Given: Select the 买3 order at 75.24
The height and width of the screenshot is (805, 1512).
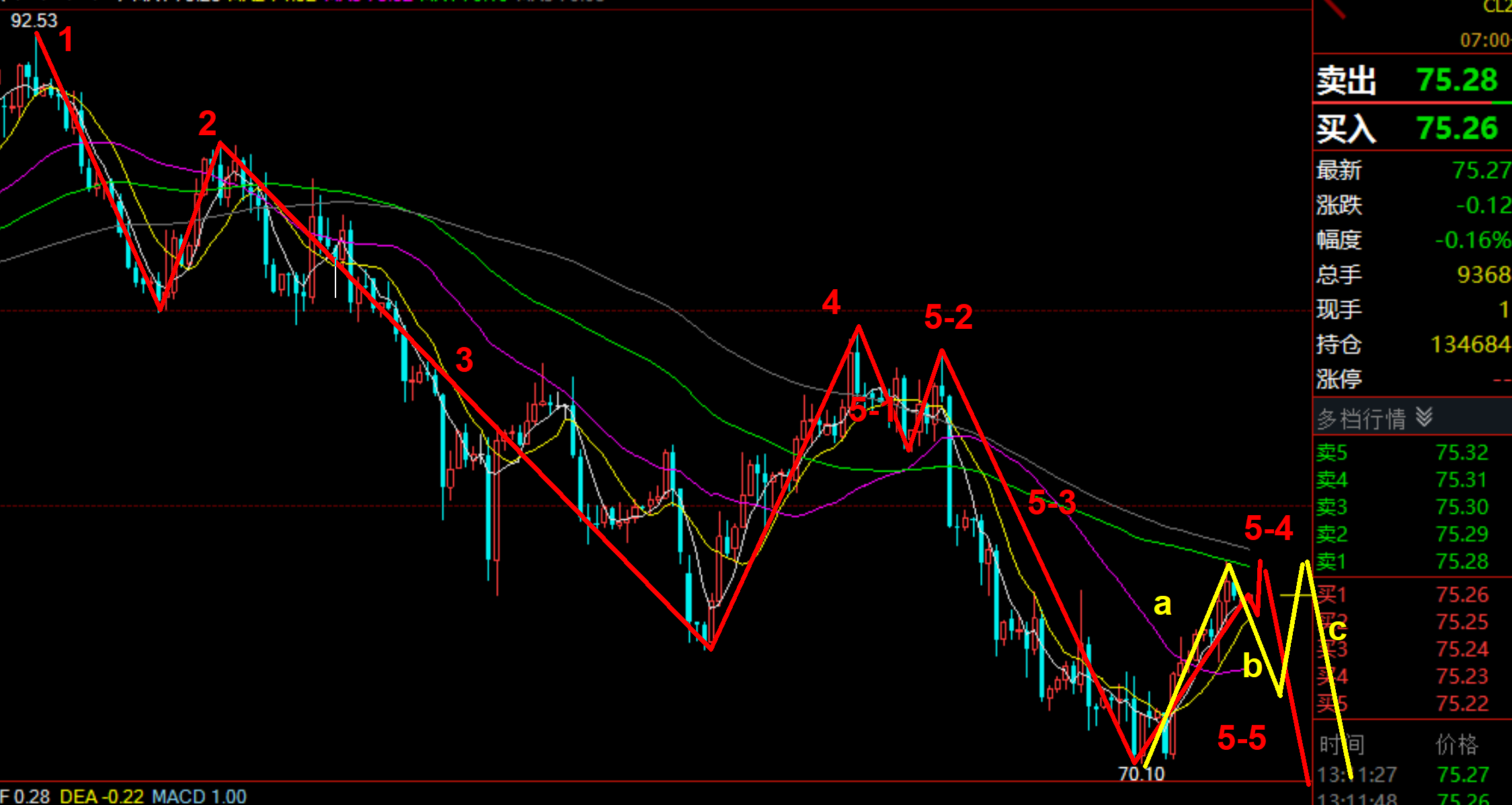Looking at the screenshot, I should (1412, 649).
